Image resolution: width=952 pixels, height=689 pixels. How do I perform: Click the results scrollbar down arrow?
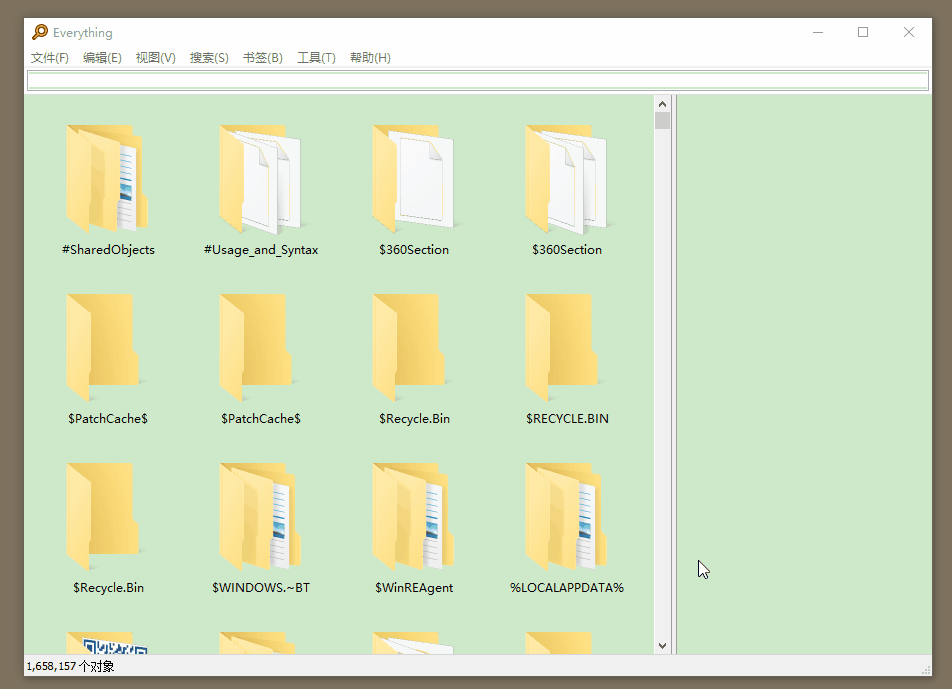click(x=662, y=646)
